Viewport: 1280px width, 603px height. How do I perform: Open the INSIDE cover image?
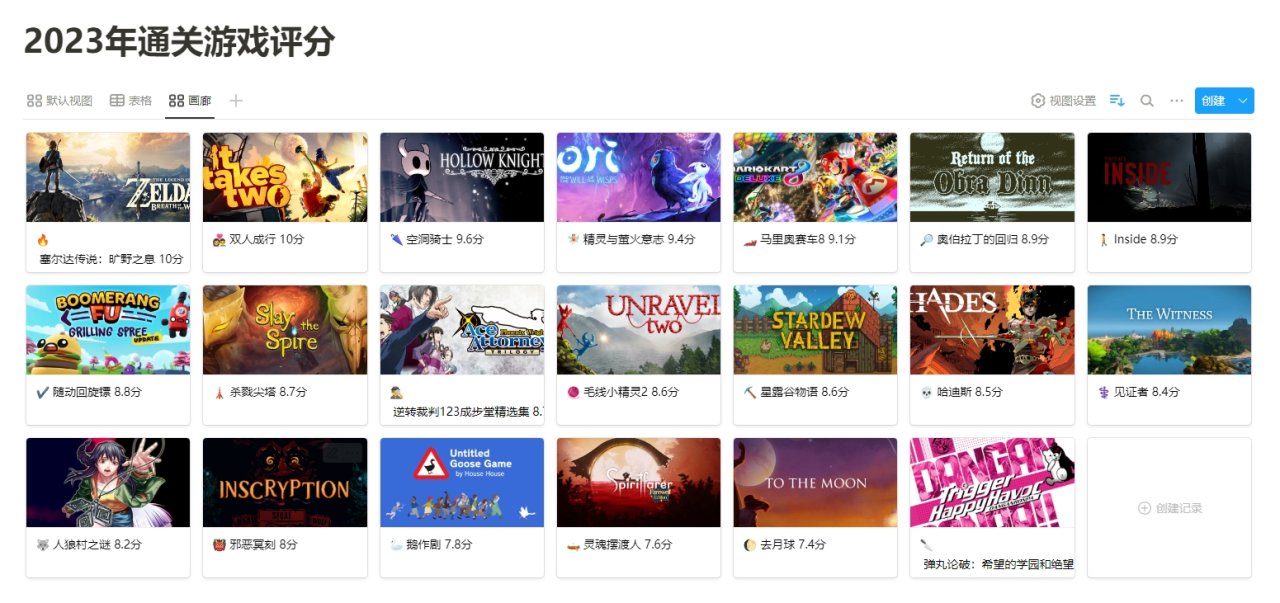click(1169, 177)
